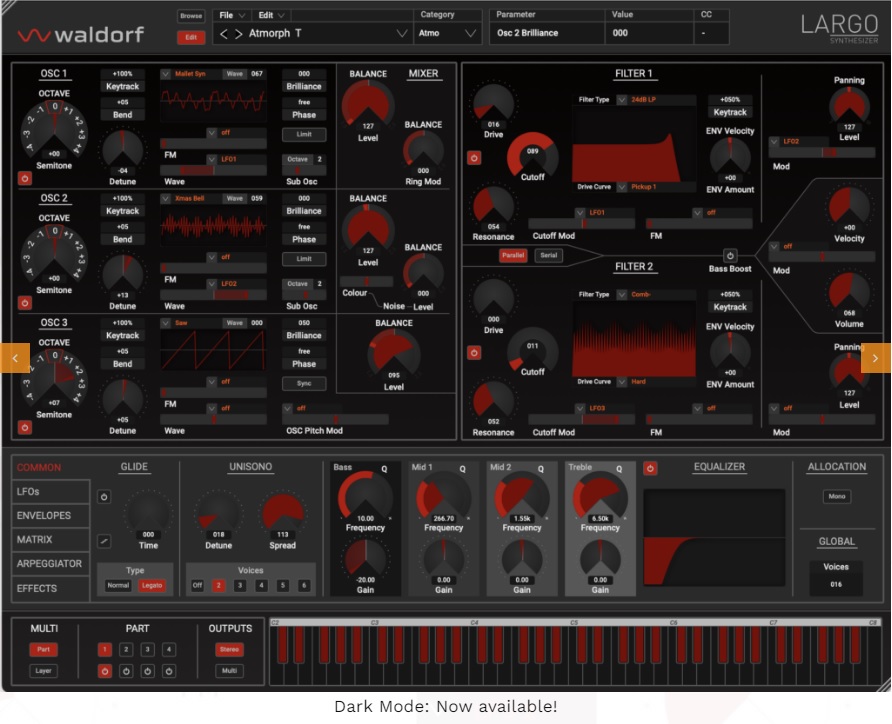Click the OSC 1 Detune knob
This screenshot has height=724, width=892.
point(122,150)
